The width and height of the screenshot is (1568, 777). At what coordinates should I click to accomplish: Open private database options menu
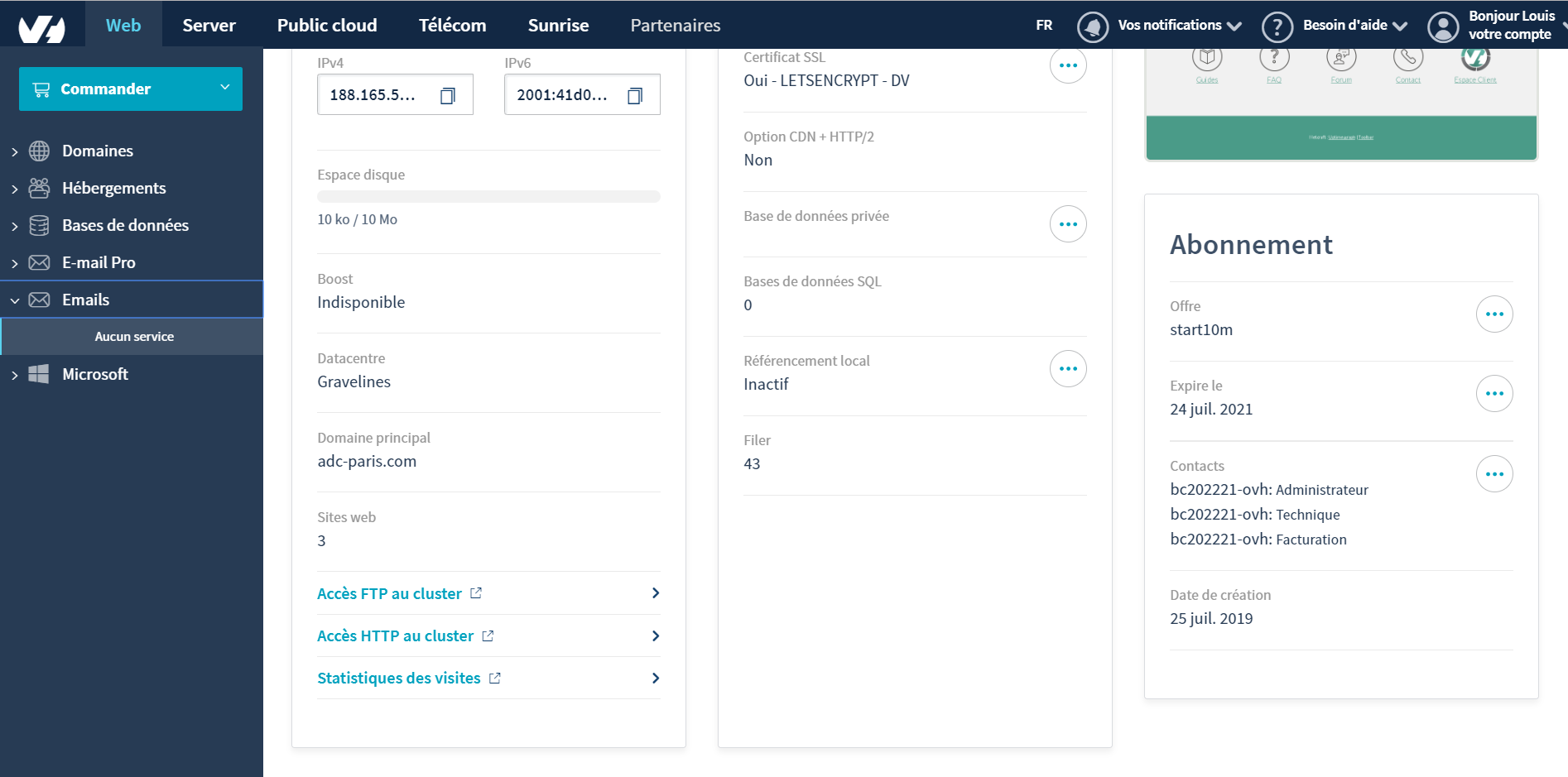1068,224
